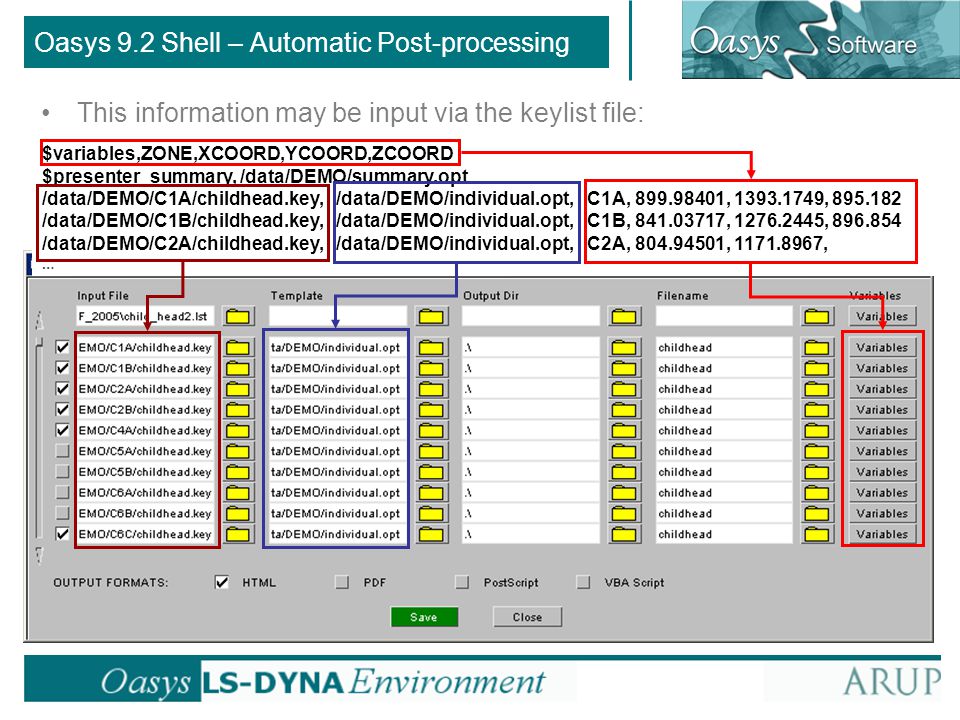960x720 pixels.
Task: Browse output directory folder in the C6A row
Action: point(624,493)
